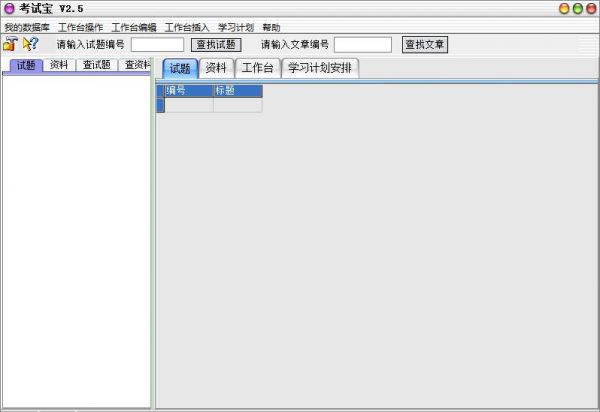Viewport: 600px width, 412px height.
Task: Click the purple app icon in title bar
Action: (9, 8)
